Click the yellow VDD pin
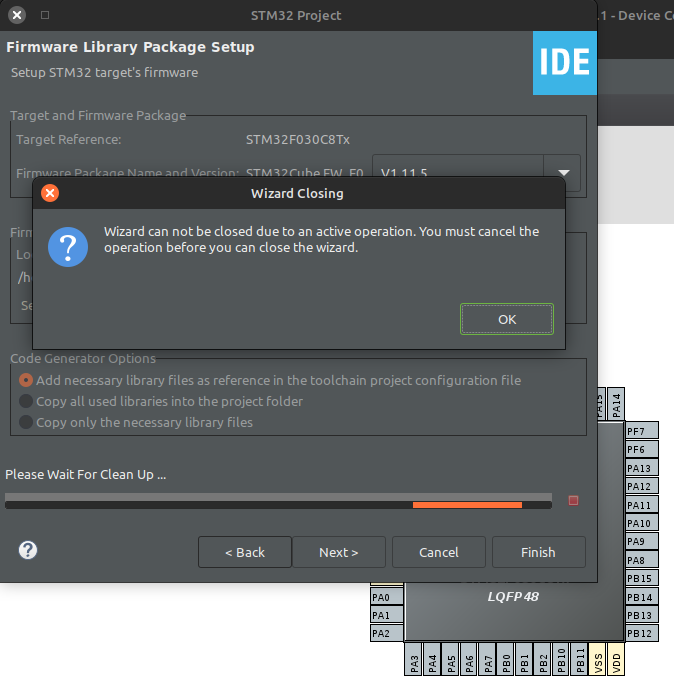This screenshot has width=674, height=691. [616, 659]
